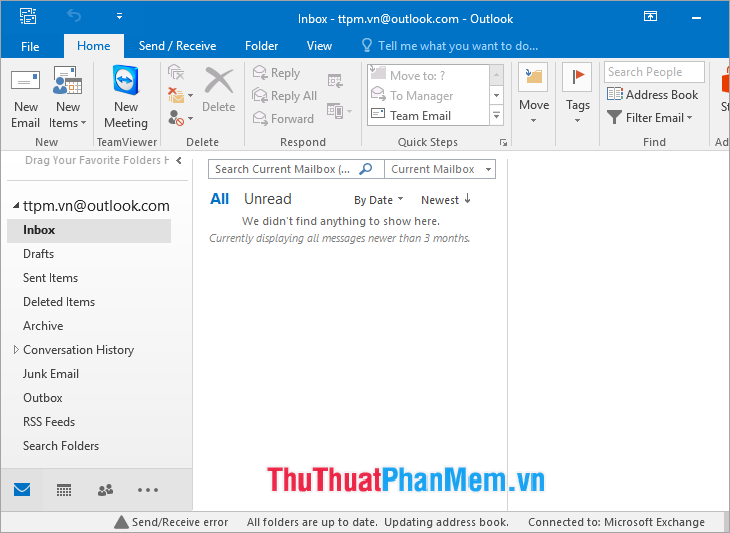Click the Search People field

(x=654, y=72)
